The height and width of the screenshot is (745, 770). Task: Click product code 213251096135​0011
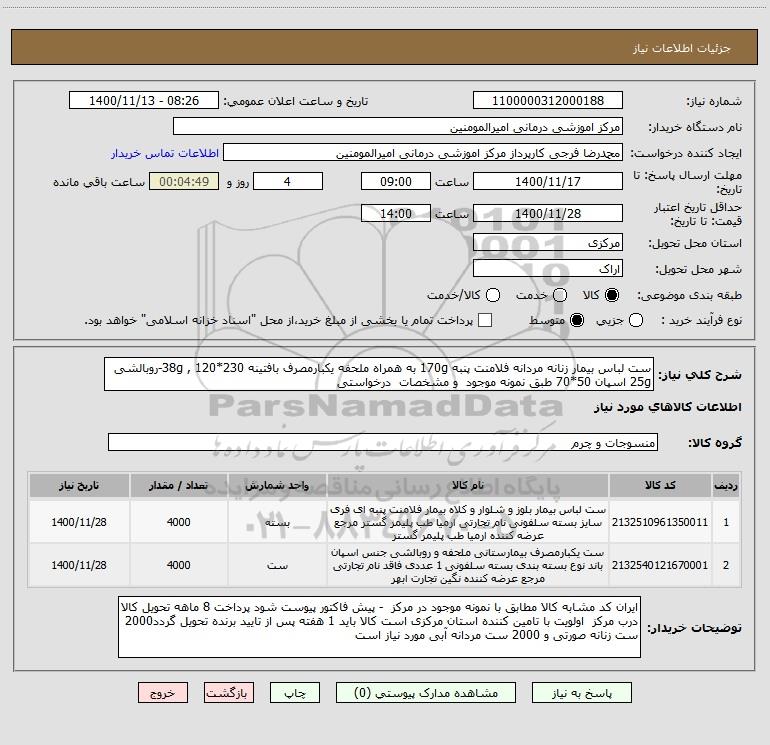(x=660, y=522)
